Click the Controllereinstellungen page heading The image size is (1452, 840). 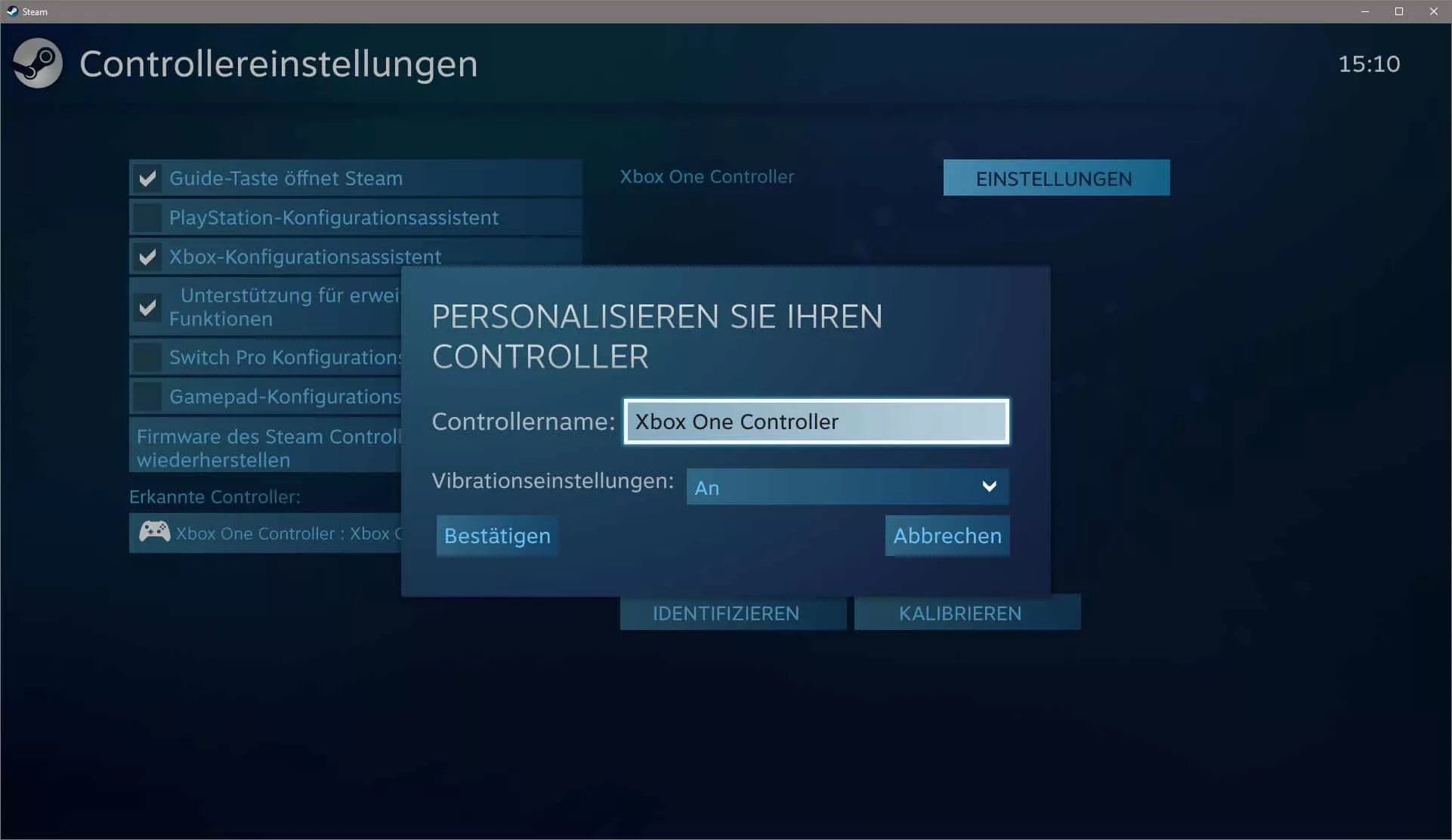pos(279,63)
